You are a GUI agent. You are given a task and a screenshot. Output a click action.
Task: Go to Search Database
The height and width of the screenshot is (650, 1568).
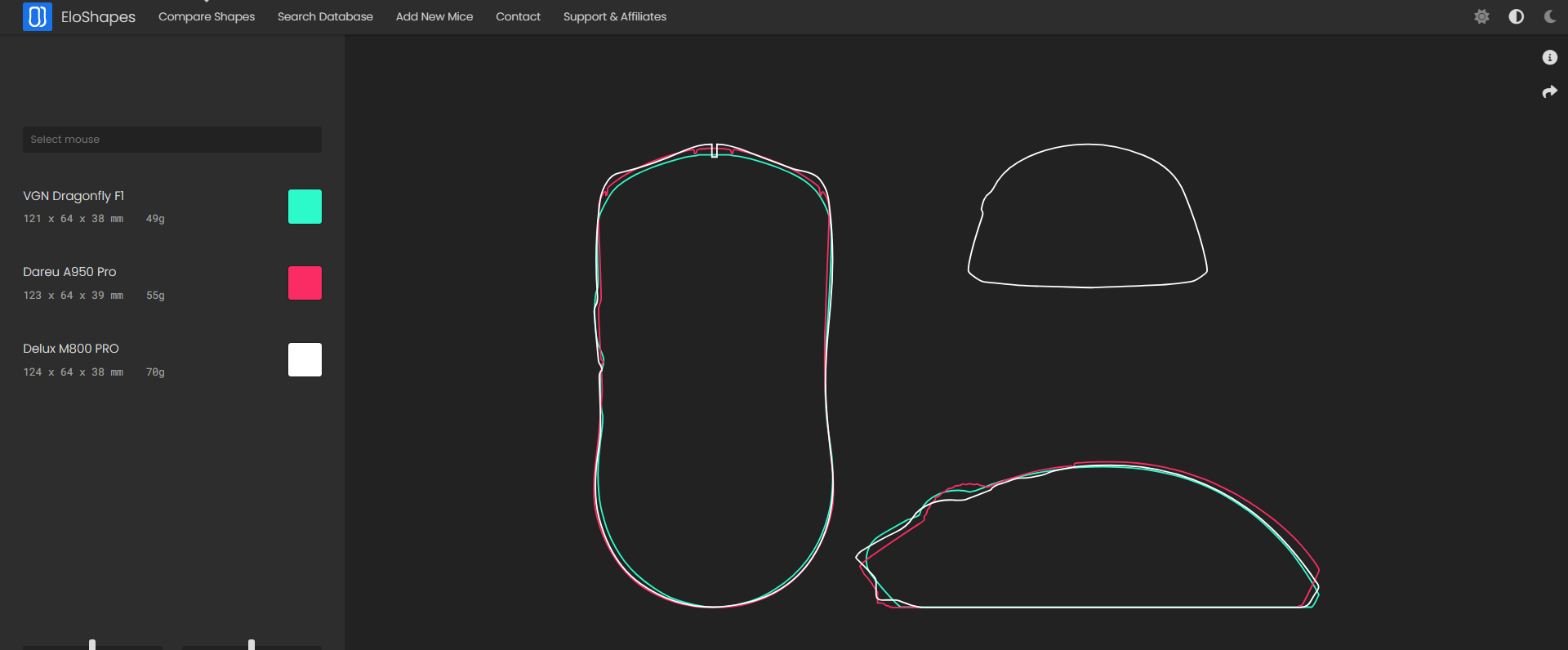click(x=325, y=16)
